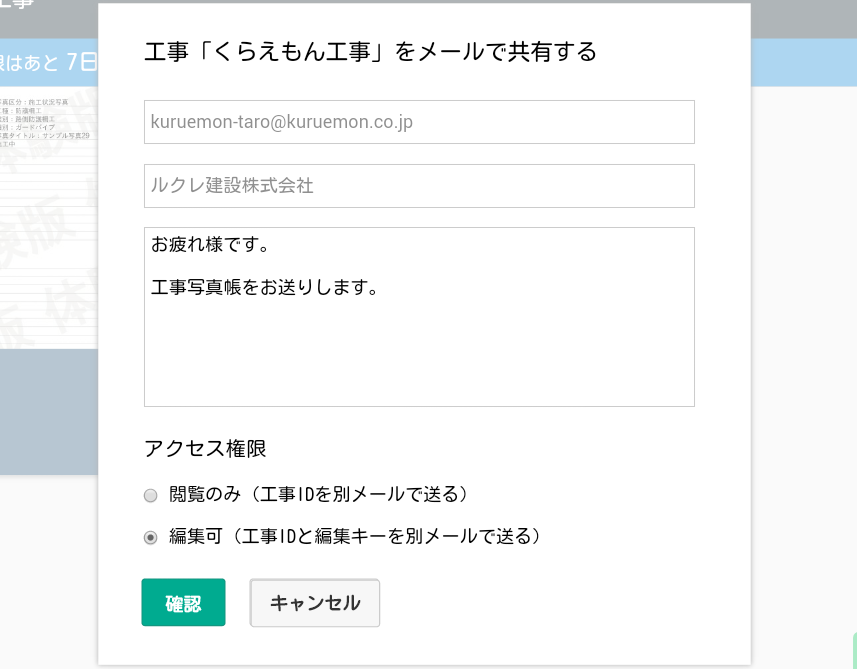Click the はあと 7日 trial banner on the left
Image resolution: width=857 pixels, height=669 pixels.
(49, 62)
